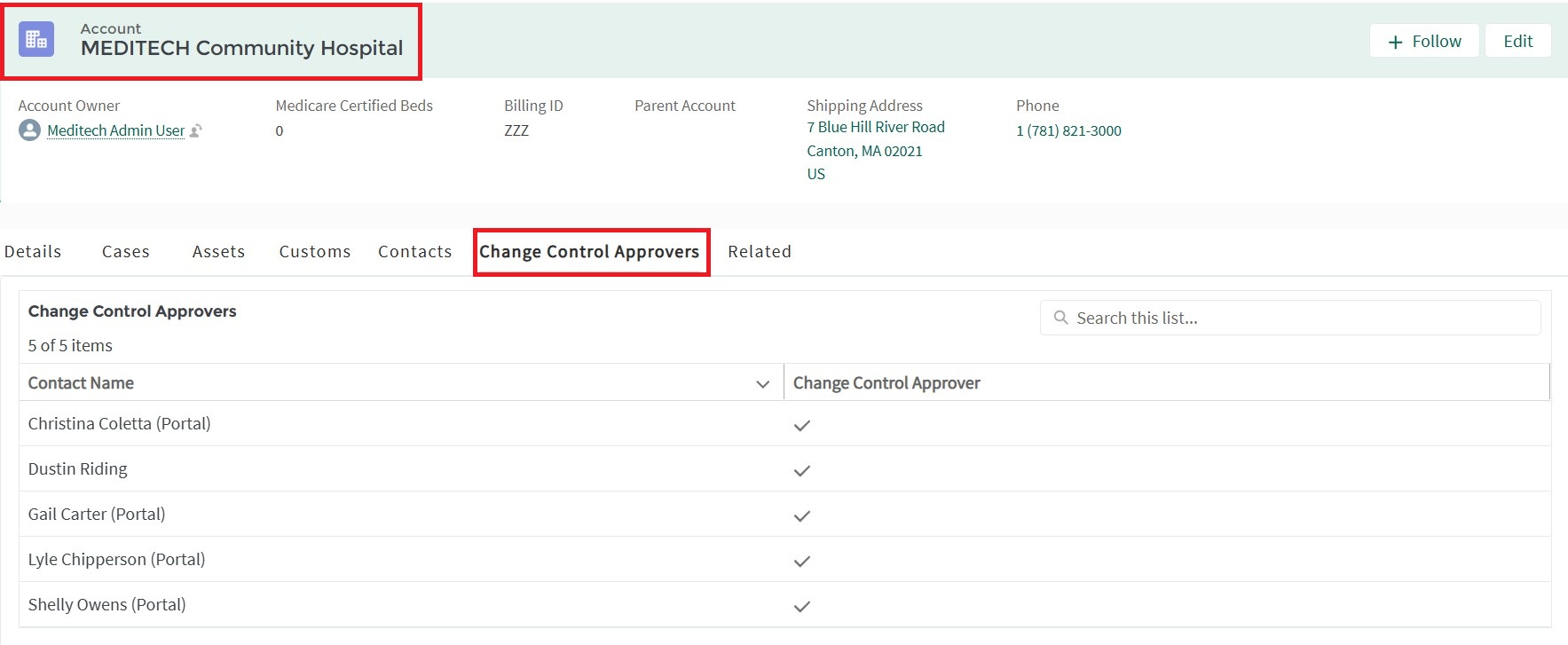Click the Contact Name column header text
The width and height of the screenshot is (1568, 645).
pos(81,383)
